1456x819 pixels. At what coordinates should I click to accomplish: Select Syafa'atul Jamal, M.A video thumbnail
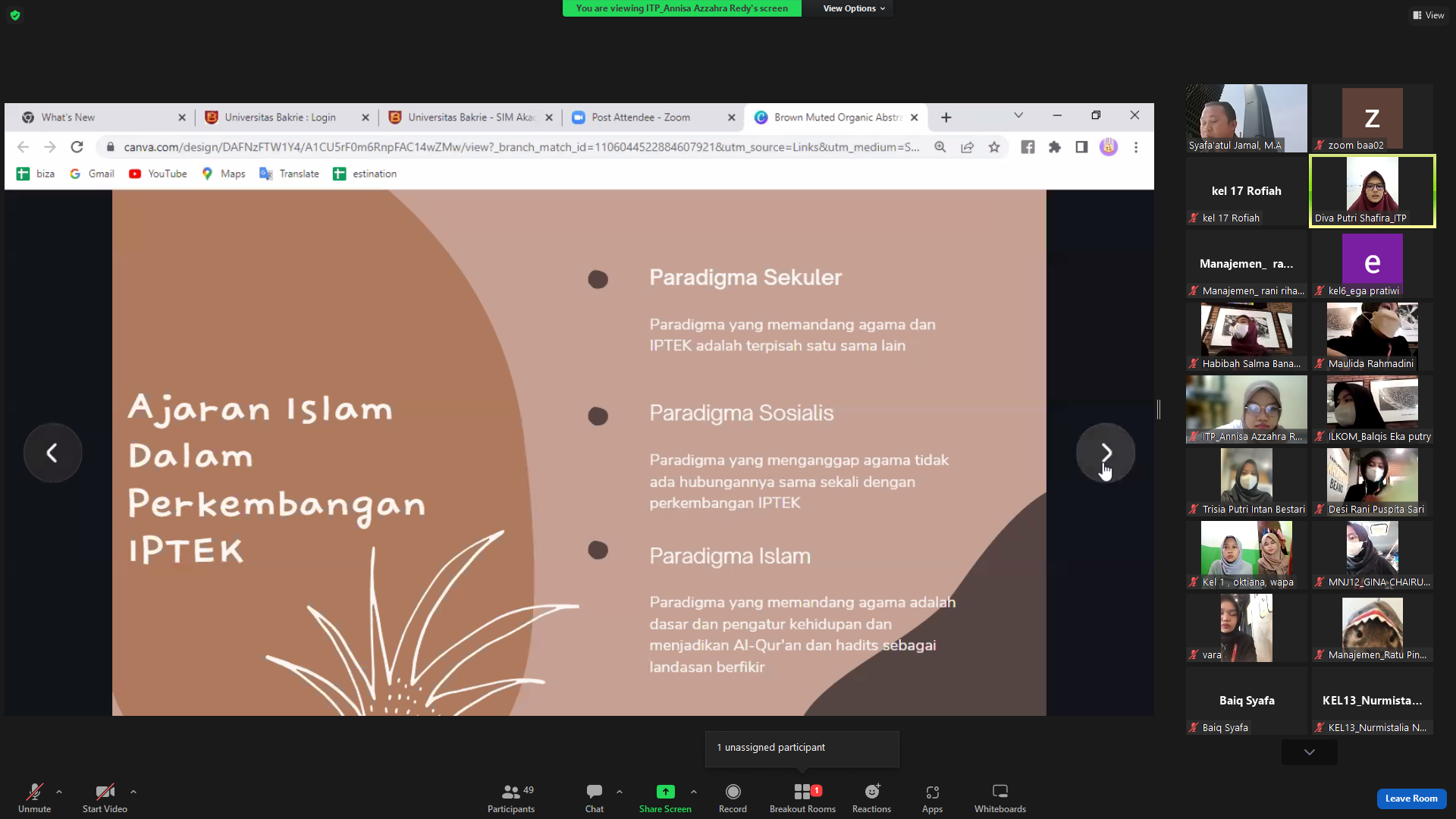click(x=1247, y=118)
